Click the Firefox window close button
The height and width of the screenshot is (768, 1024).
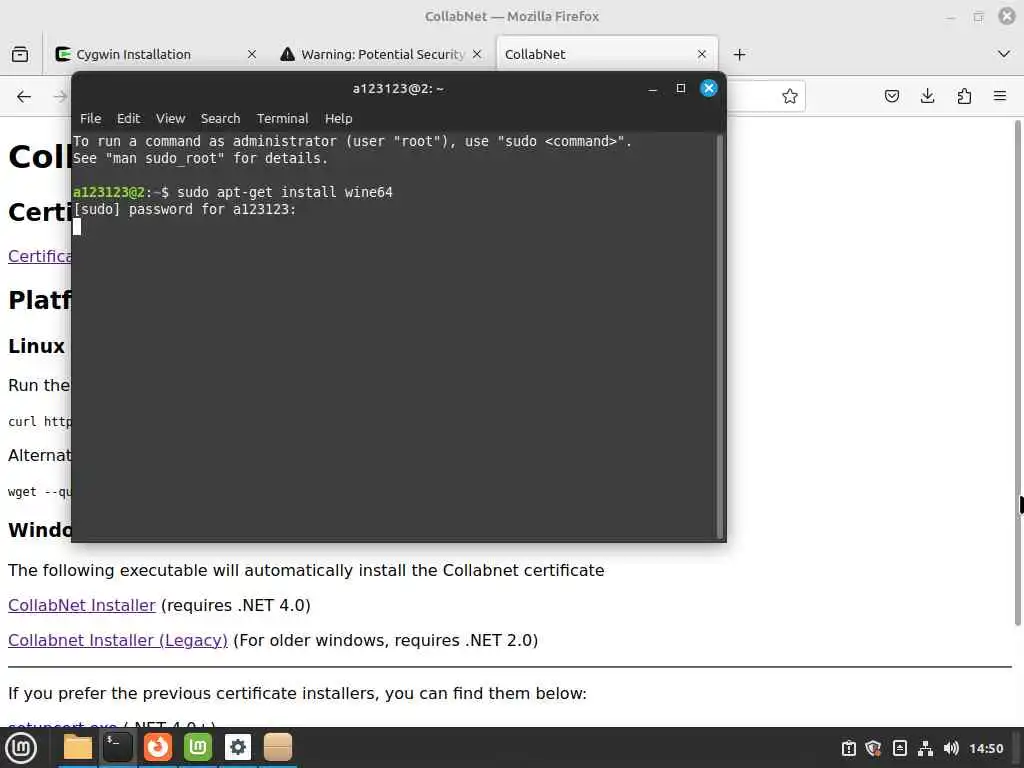pos(1007,16)
